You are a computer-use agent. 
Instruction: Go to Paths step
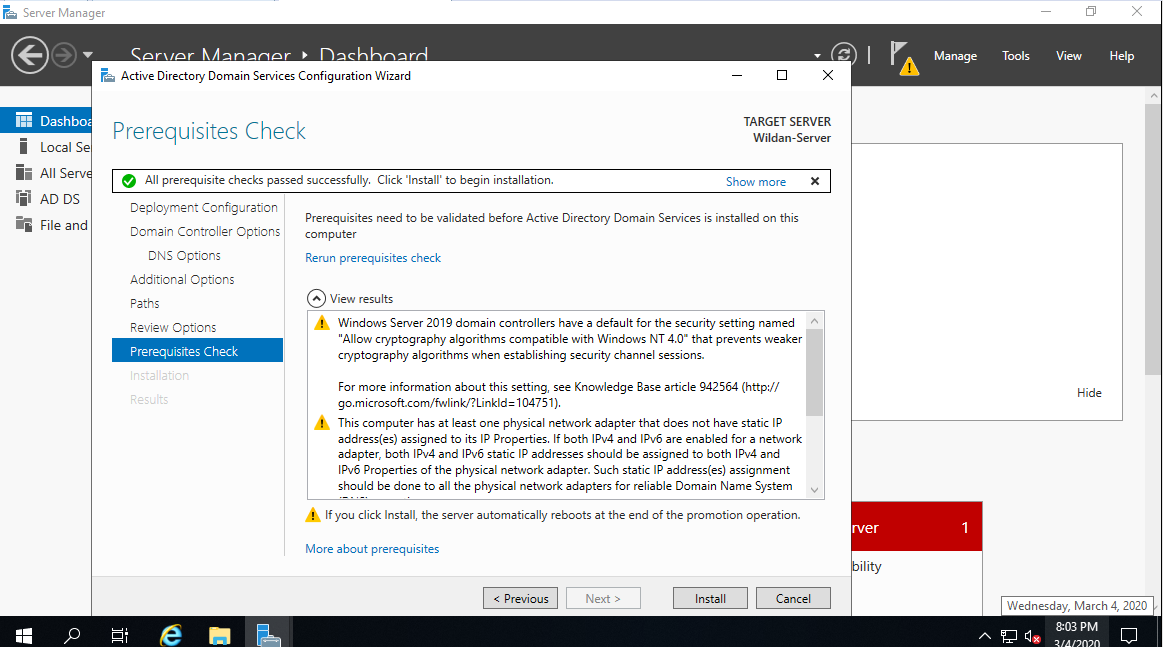144,303
